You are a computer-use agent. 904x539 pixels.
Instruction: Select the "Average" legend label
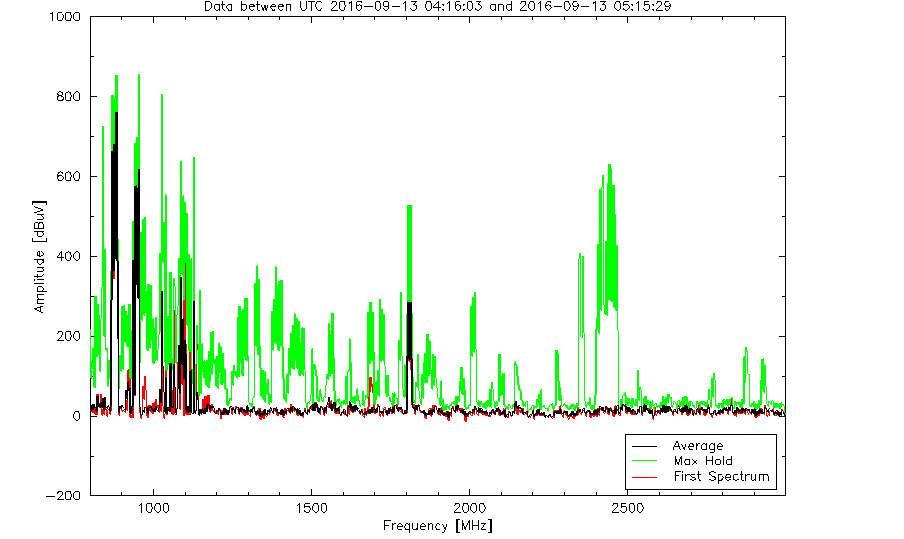tap(697, 446)
